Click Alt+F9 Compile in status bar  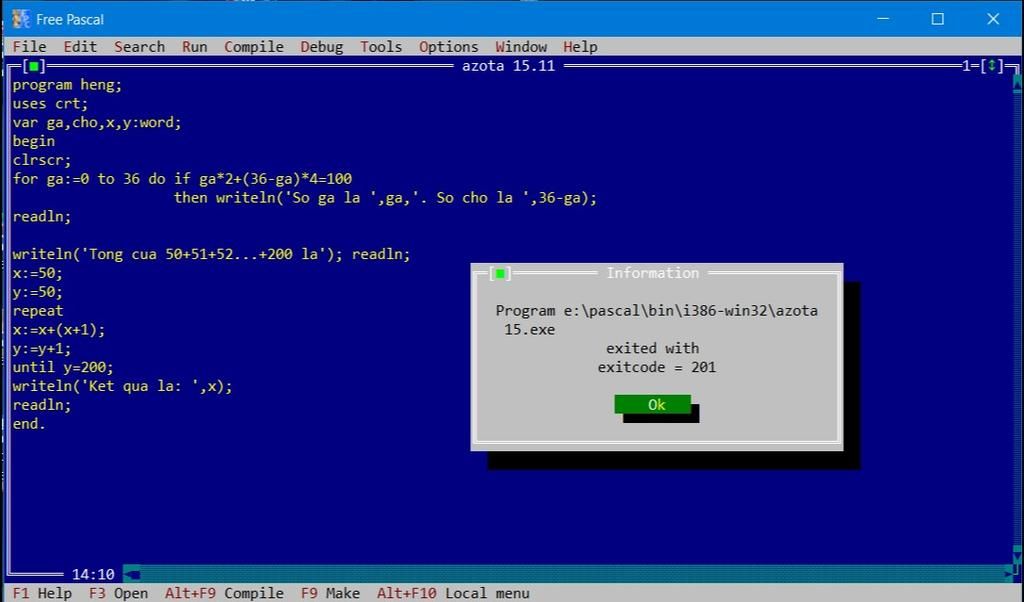[x=224, y=594]
